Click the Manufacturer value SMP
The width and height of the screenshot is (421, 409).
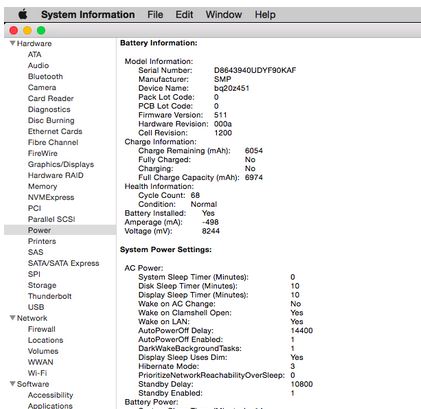(x=222, y=79)
